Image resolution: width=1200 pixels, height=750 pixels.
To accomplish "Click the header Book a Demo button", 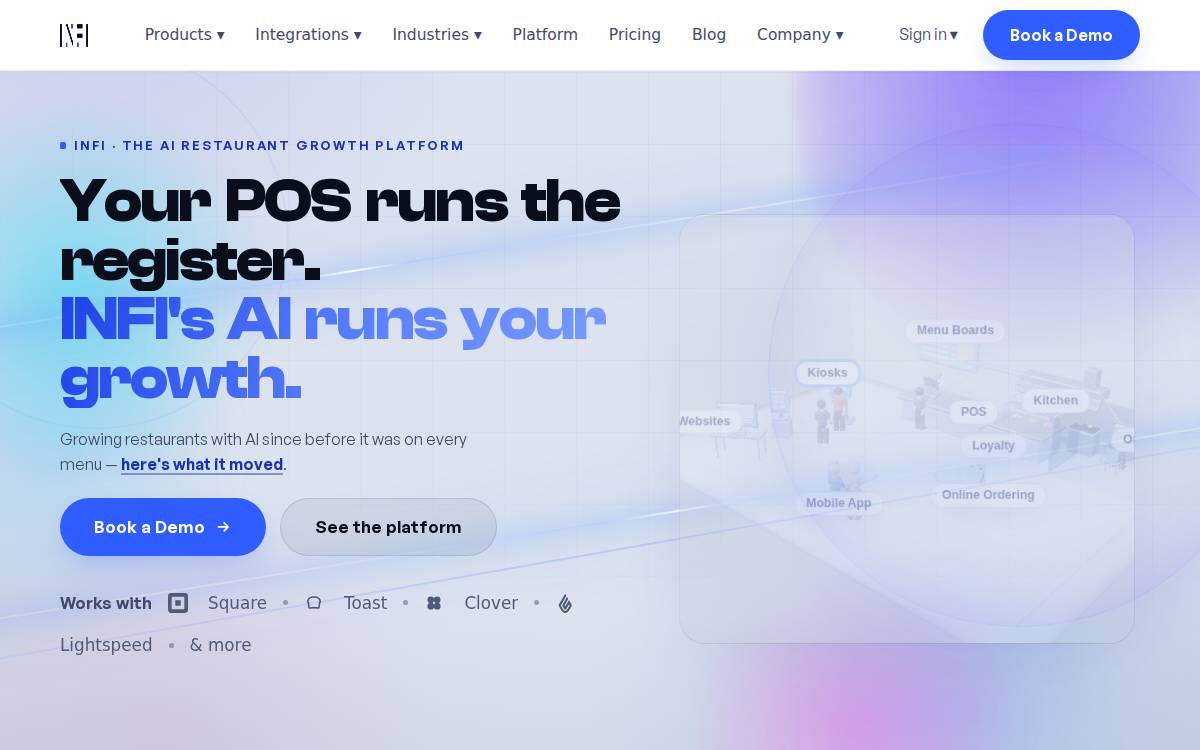I will click(1061, 35).
